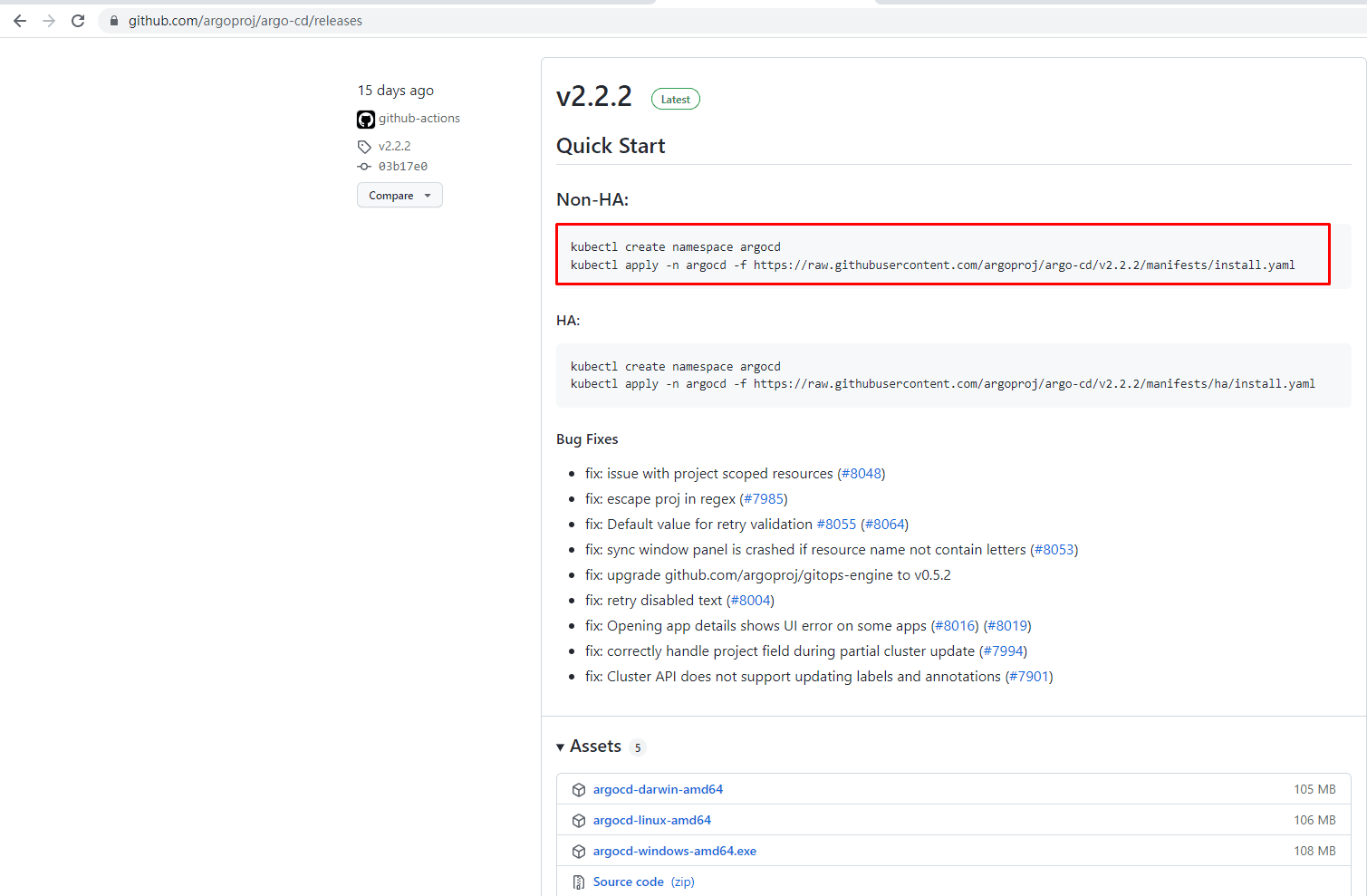
Task: Open pull request #8004
Action: [x=751, y=601]
